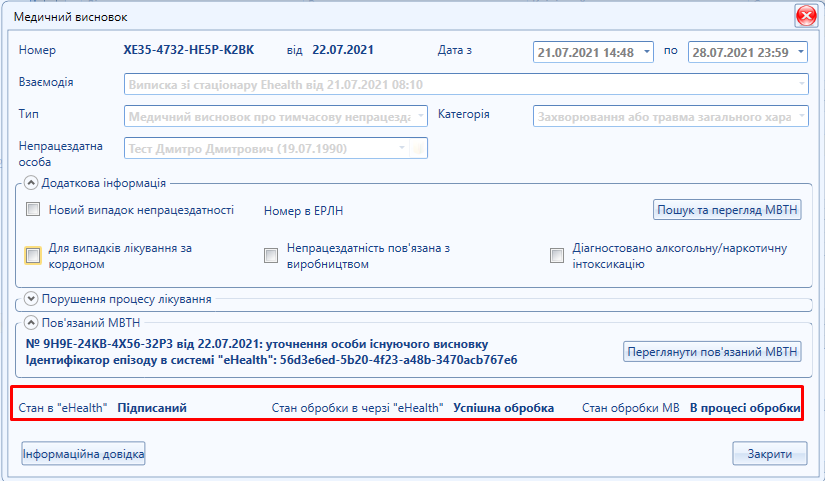This screenshot has width=825, height=481.
Task: Click the В процесі обробки status value
Action: pyautogui.click(x=745, y=408)
